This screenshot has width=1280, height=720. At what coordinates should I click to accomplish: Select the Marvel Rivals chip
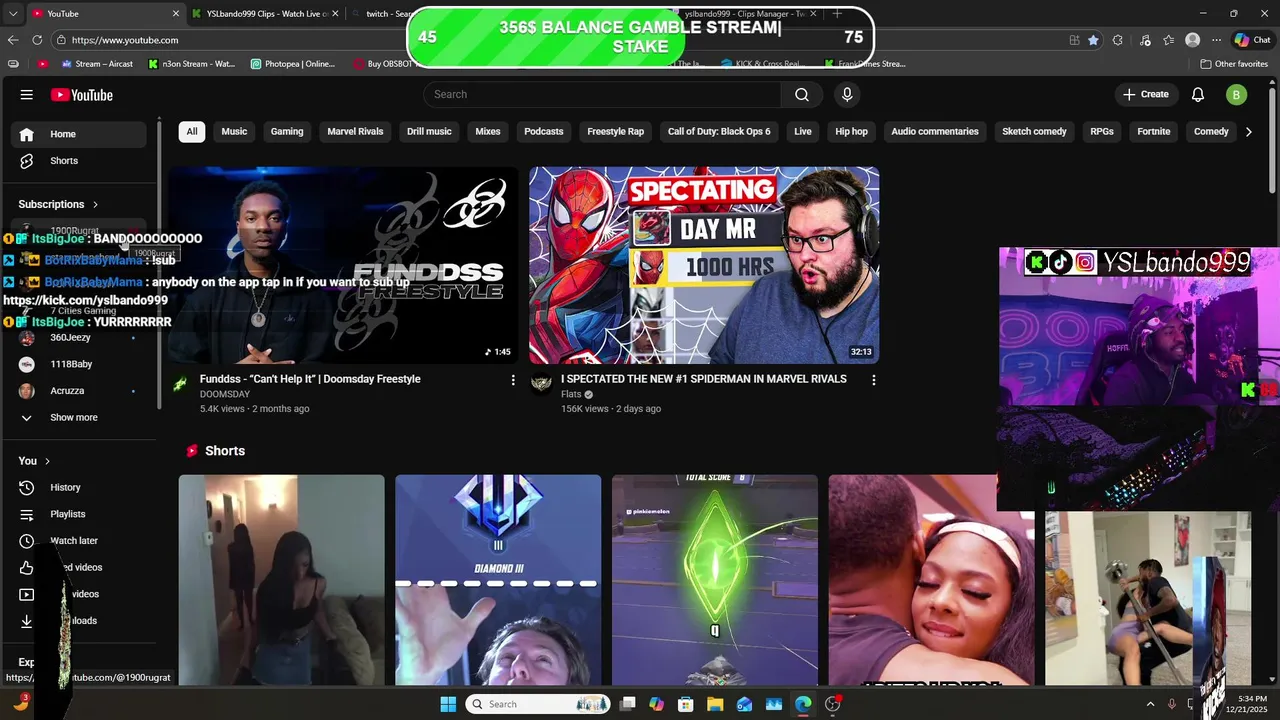coord(355,131)
